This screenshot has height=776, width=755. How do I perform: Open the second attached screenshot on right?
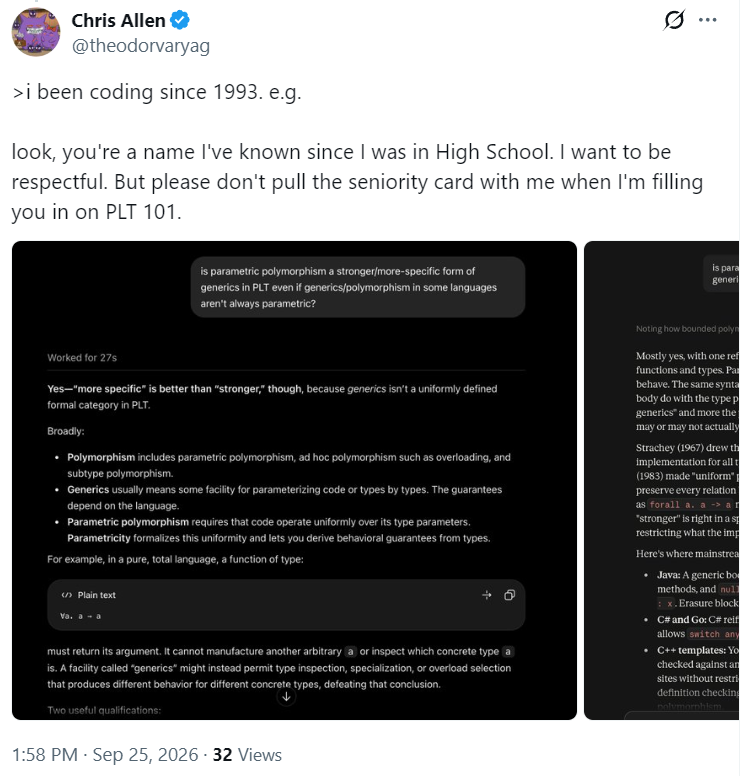click(x=661, y=480)
